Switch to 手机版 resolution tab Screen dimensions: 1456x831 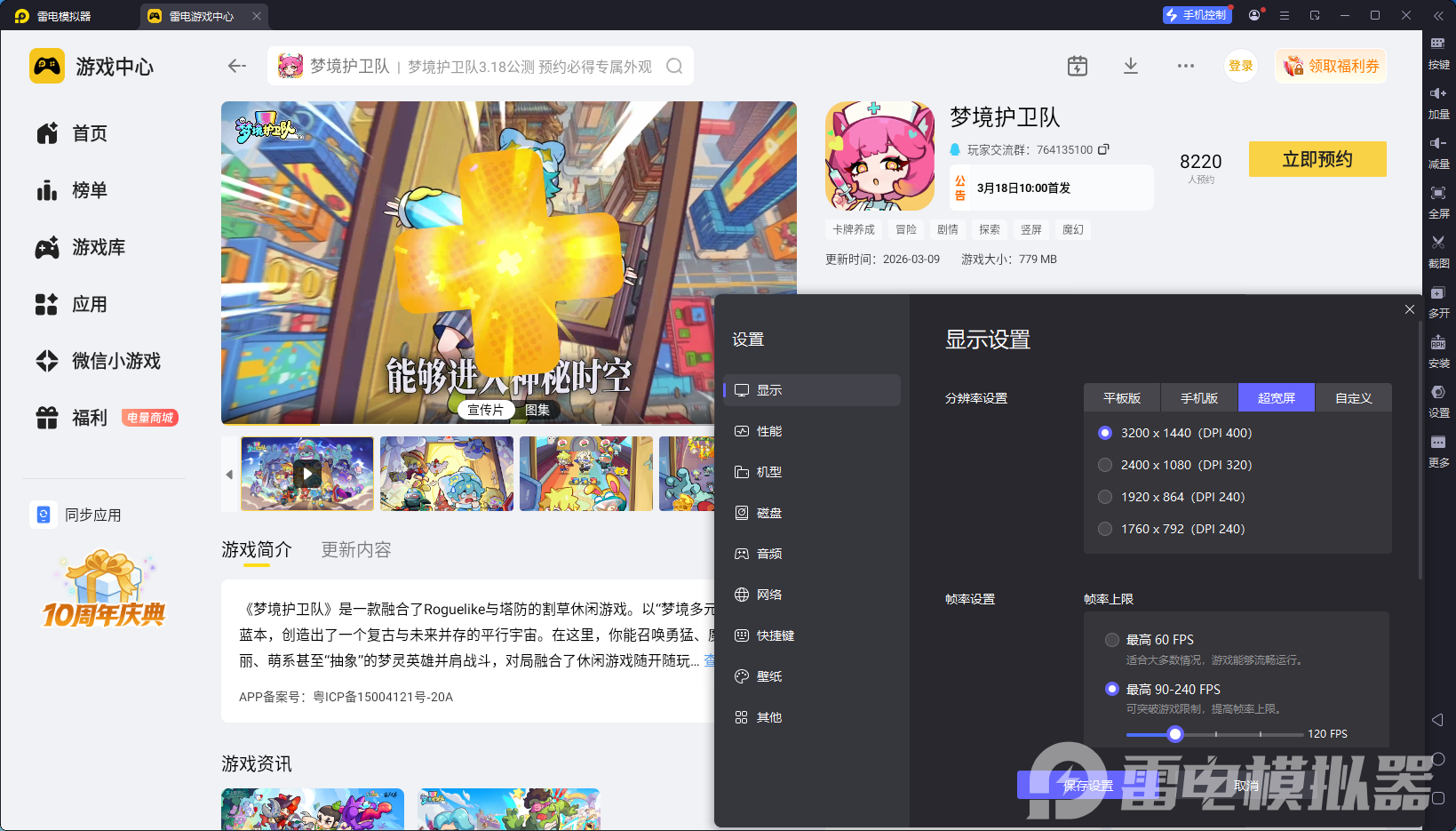[1199, 398]
